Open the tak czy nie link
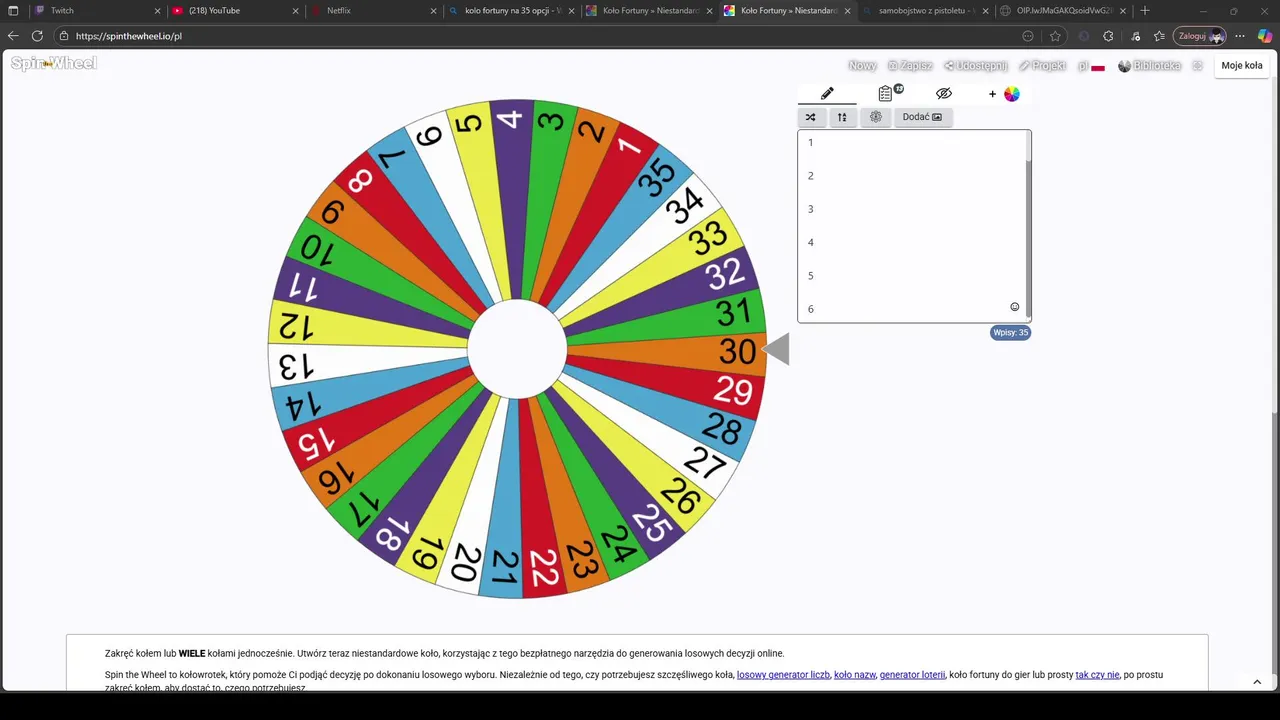The height and width of the screenshot is (720, 1280). [x=1097, y=675]
